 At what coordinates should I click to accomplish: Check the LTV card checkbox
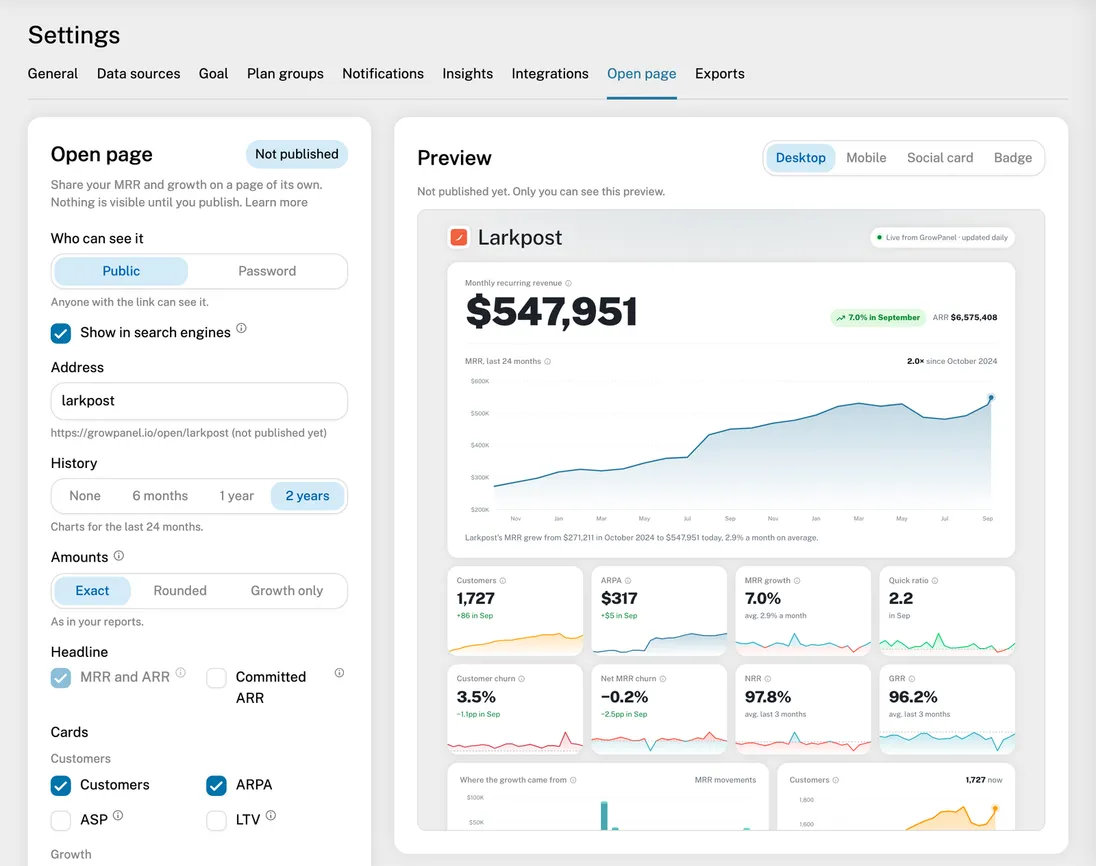tap(217, 821)
